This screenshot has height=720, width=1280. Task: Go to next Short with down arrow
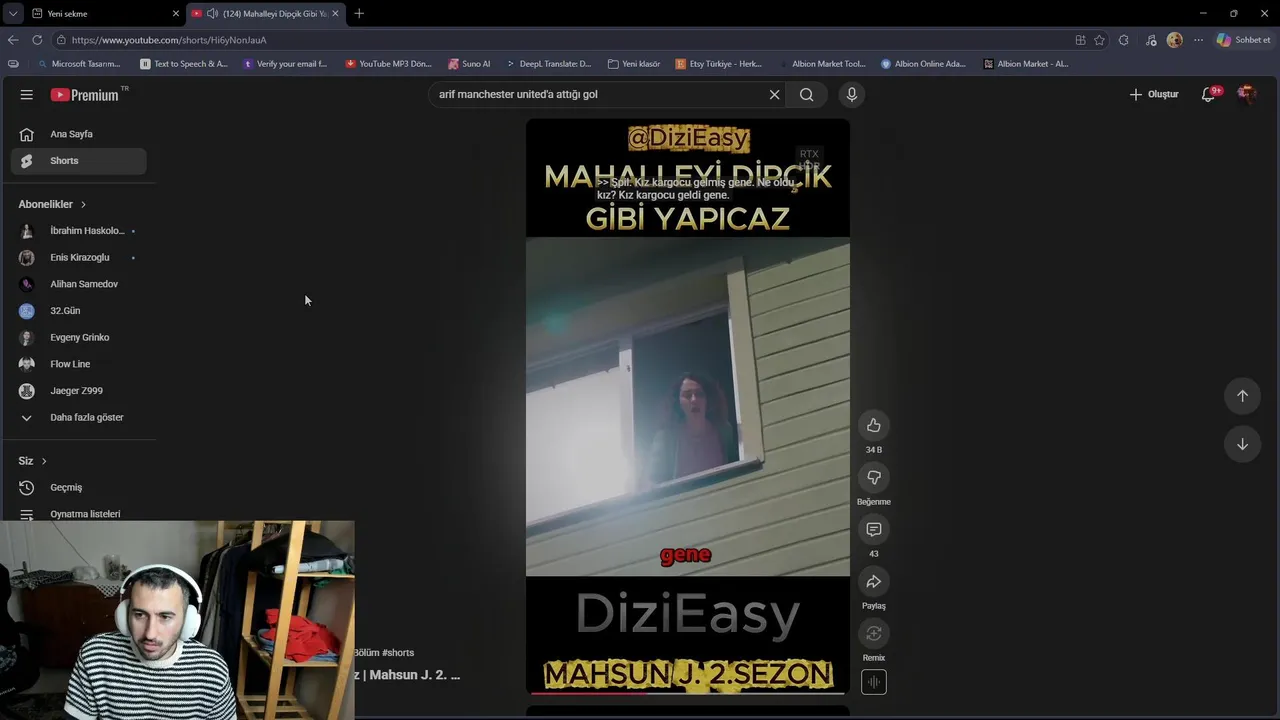click(x=1242, y=444)
